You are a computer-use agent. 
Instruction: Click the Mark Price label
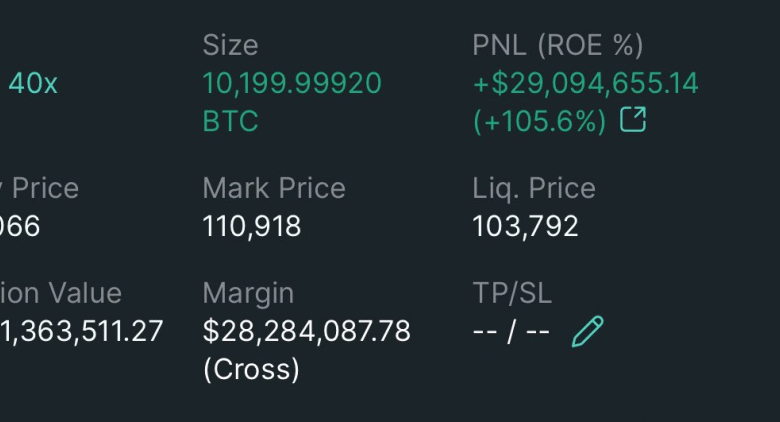pos(274,189)
